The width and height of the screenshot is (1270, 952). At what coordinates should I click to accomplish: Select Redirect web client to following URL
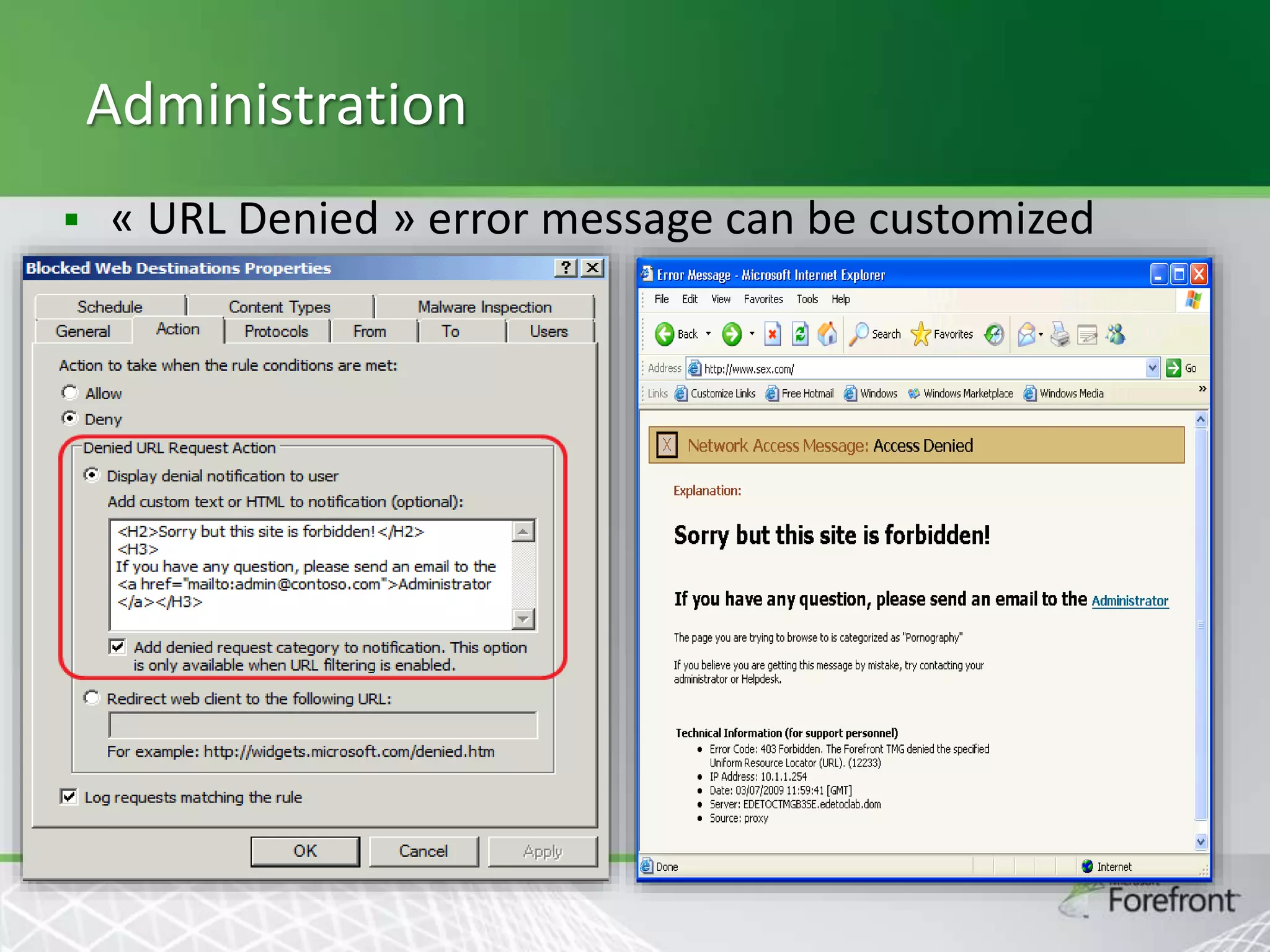[92, 698]
